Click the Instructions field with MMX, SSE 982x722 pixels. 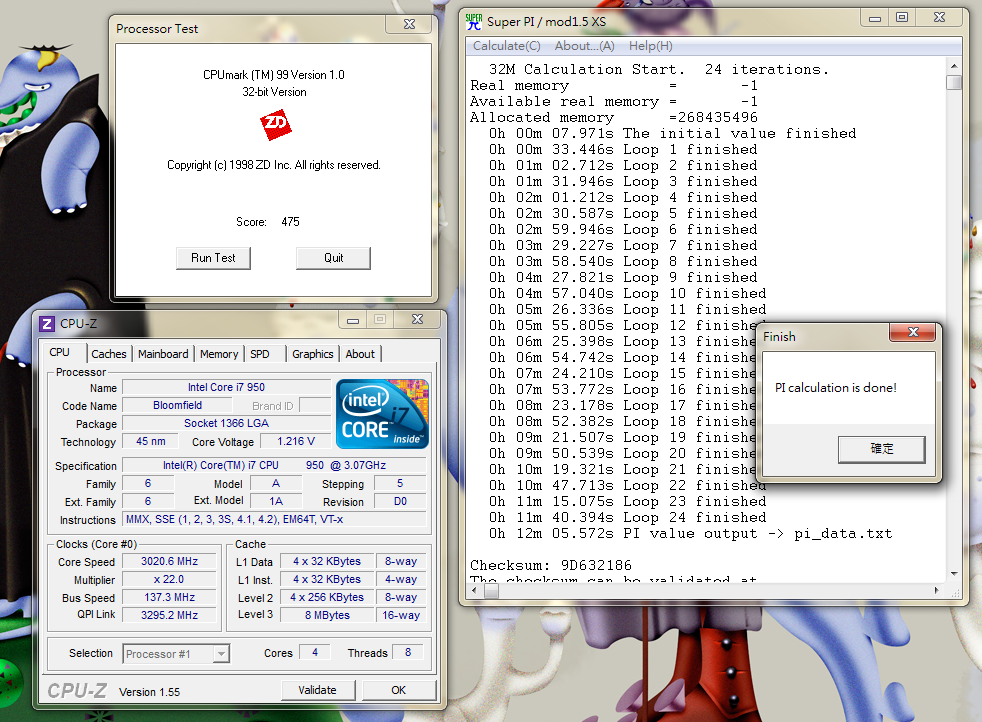[275, 519]
